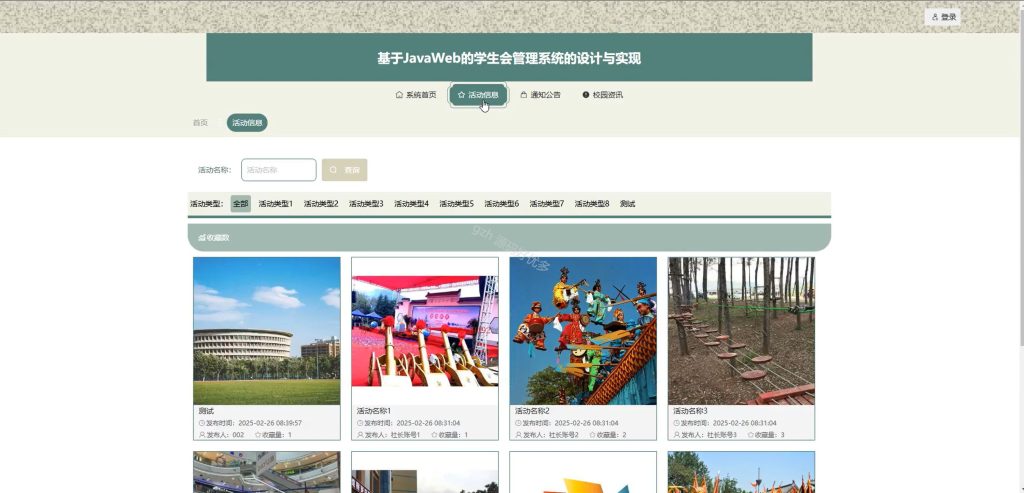1024x493 pixels.
Task: Click the info icon beside 校园资讯
Action: coord(586,95)
